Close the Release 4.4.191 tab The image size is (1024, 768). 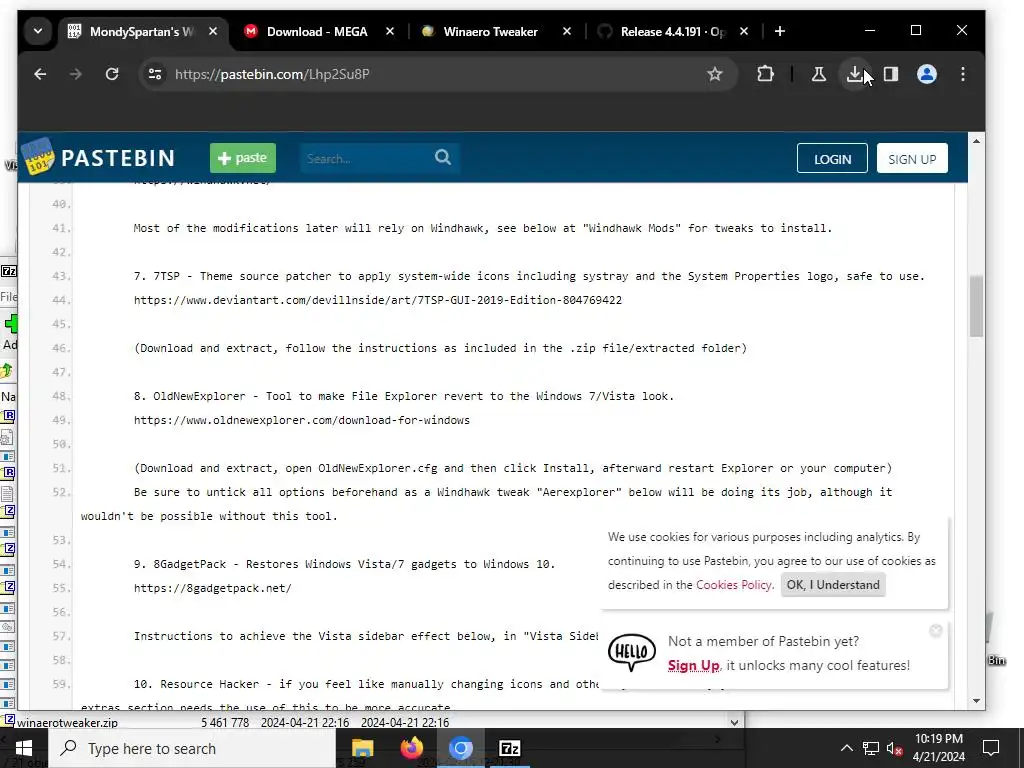(x=744, y=31)
